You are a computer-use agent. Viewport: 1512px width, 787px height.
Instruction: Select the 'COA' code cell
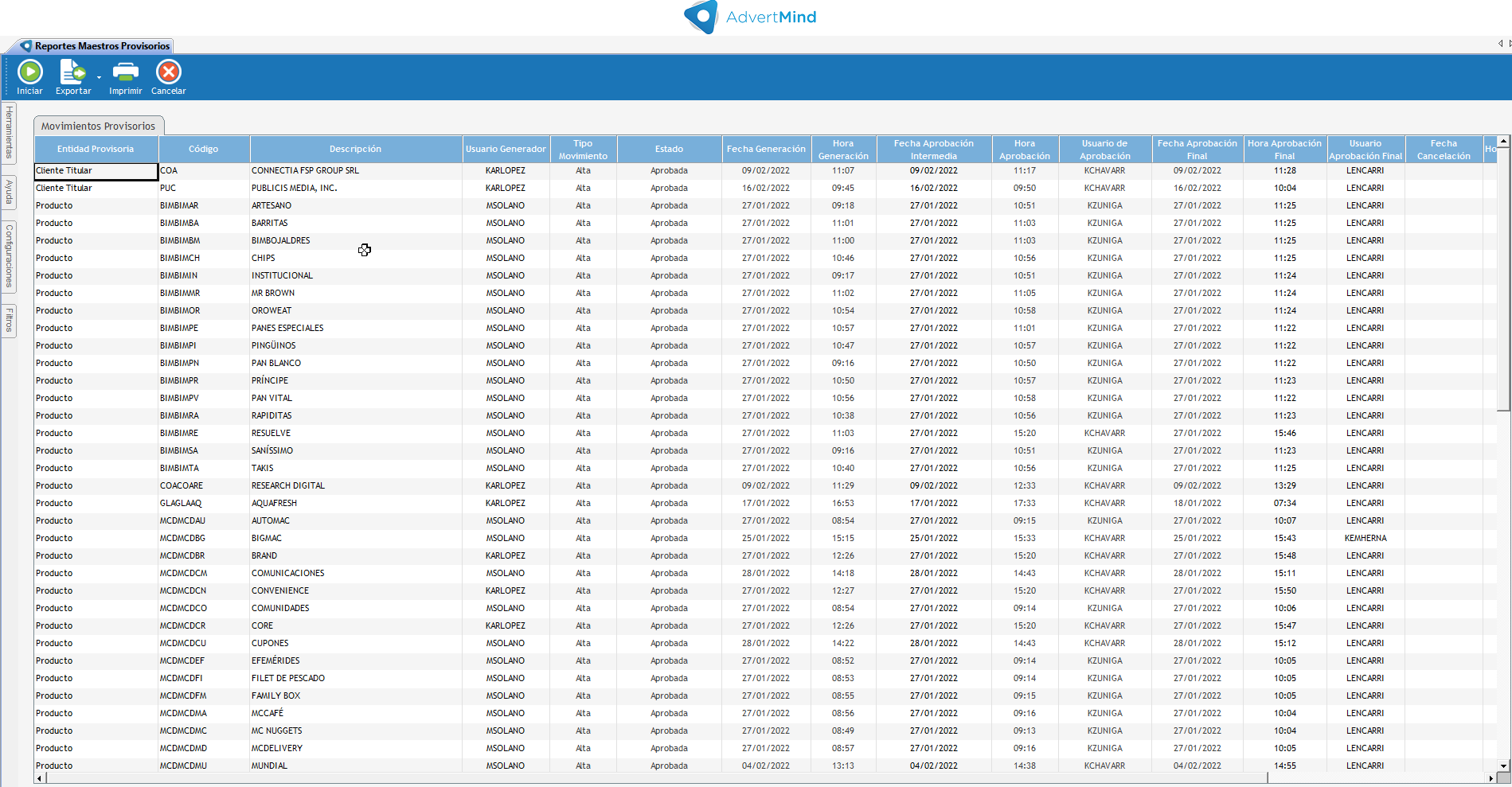[204, 170]
